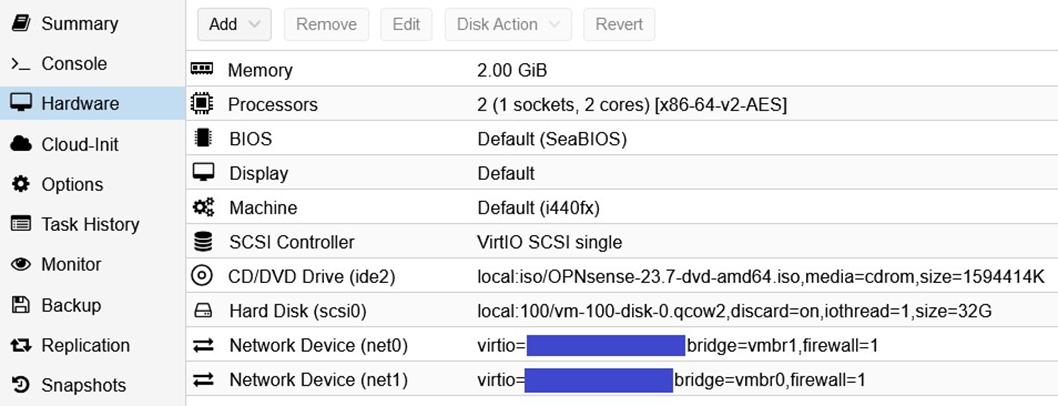Open Cloud-Init settings

(79, 144)
